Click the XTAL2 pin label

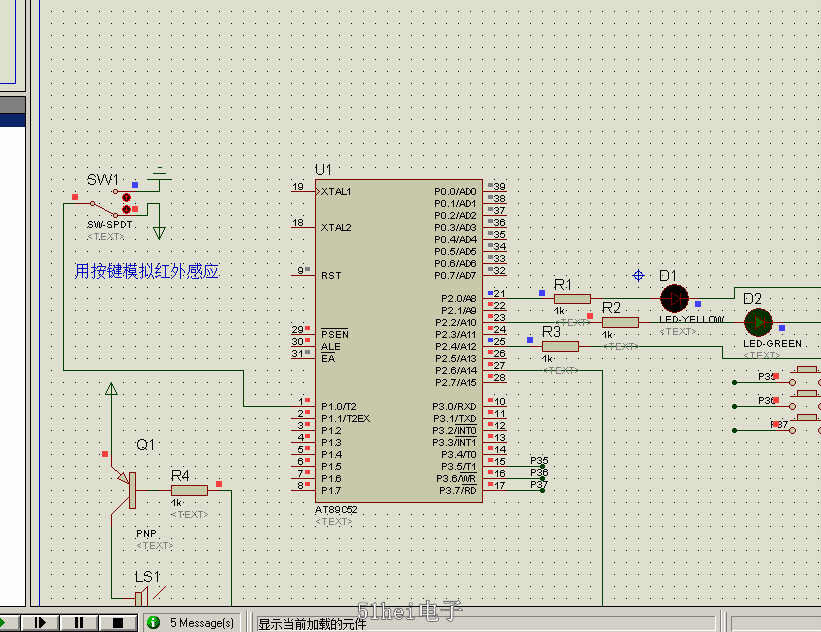(336, 227)
